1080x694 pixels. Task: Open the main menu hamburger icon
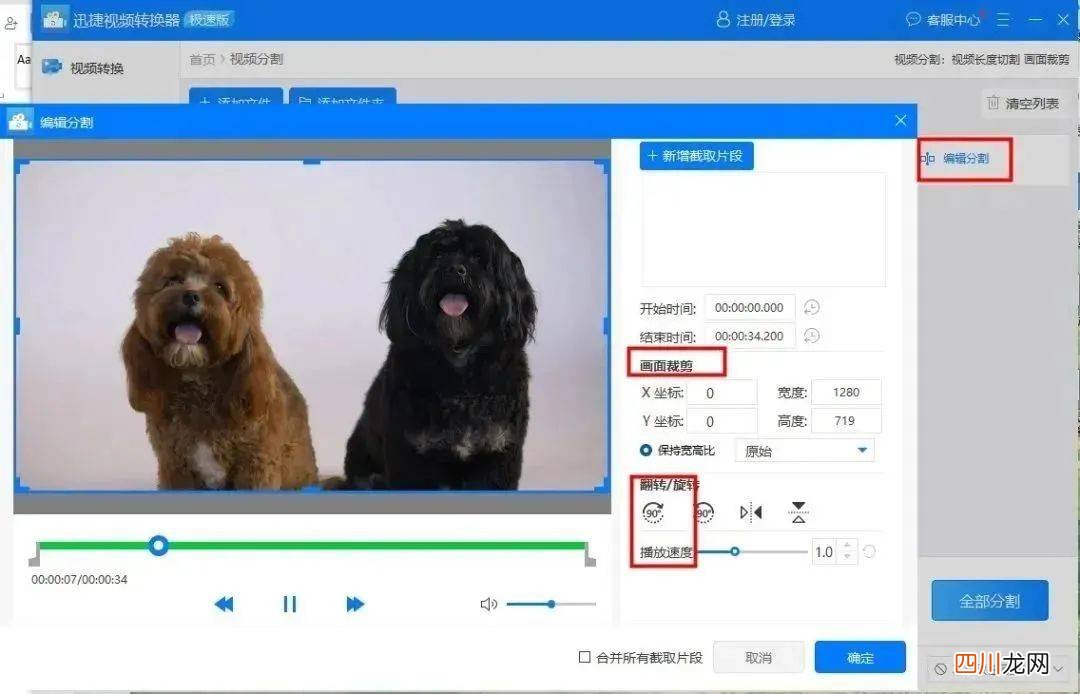[x=1003, y=20]
